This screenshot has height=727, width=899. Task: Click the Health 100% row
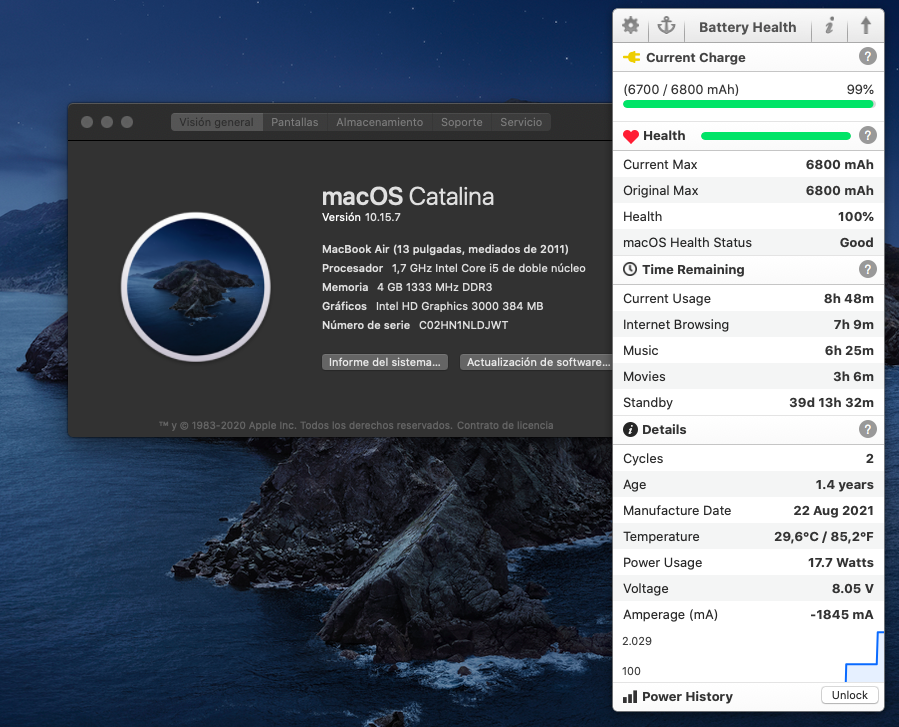748,216
